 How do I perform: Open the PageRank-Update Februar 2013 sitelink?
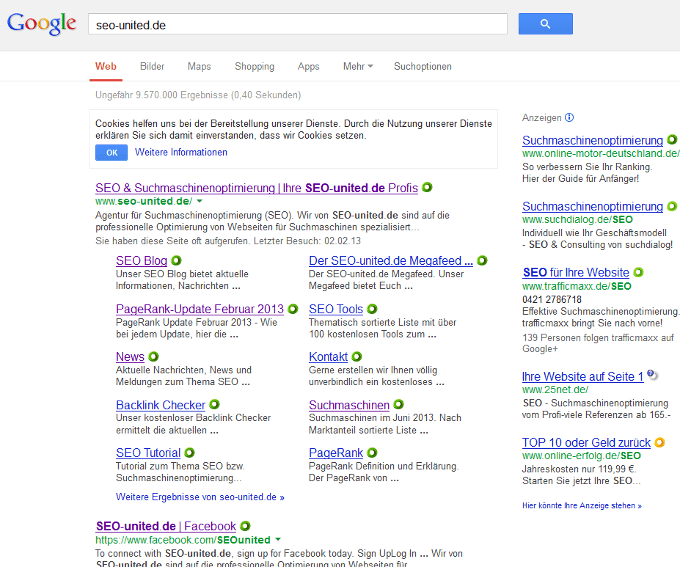199,309
